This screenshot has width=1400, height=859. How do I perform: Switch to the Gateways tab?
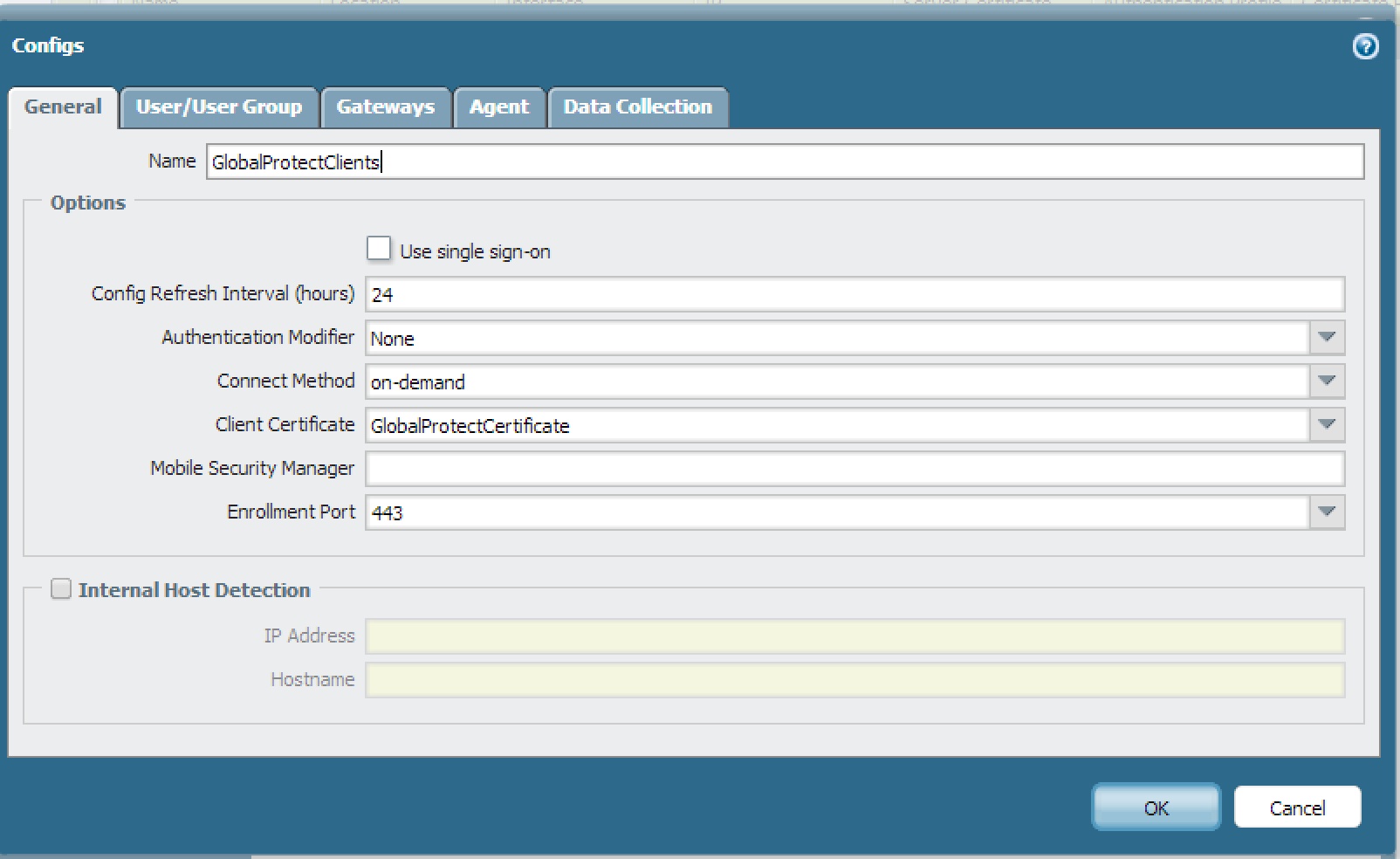[386, 107]
